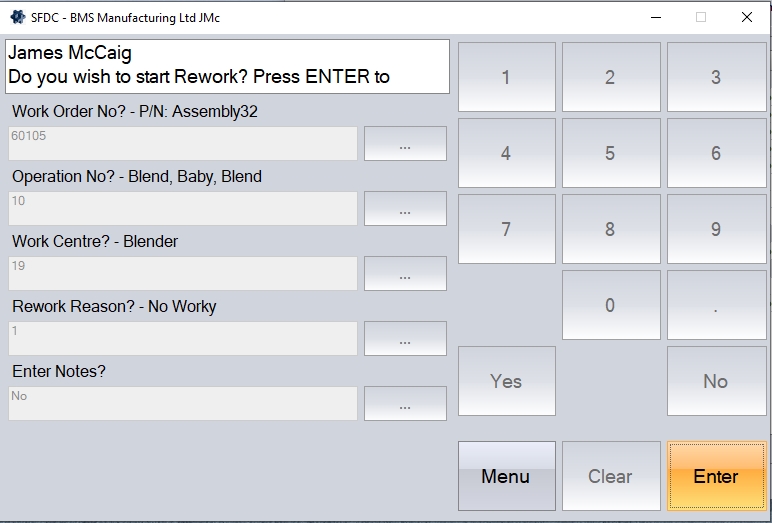
Task: Answer No on the keypad
Action: [x=715, y=381]
